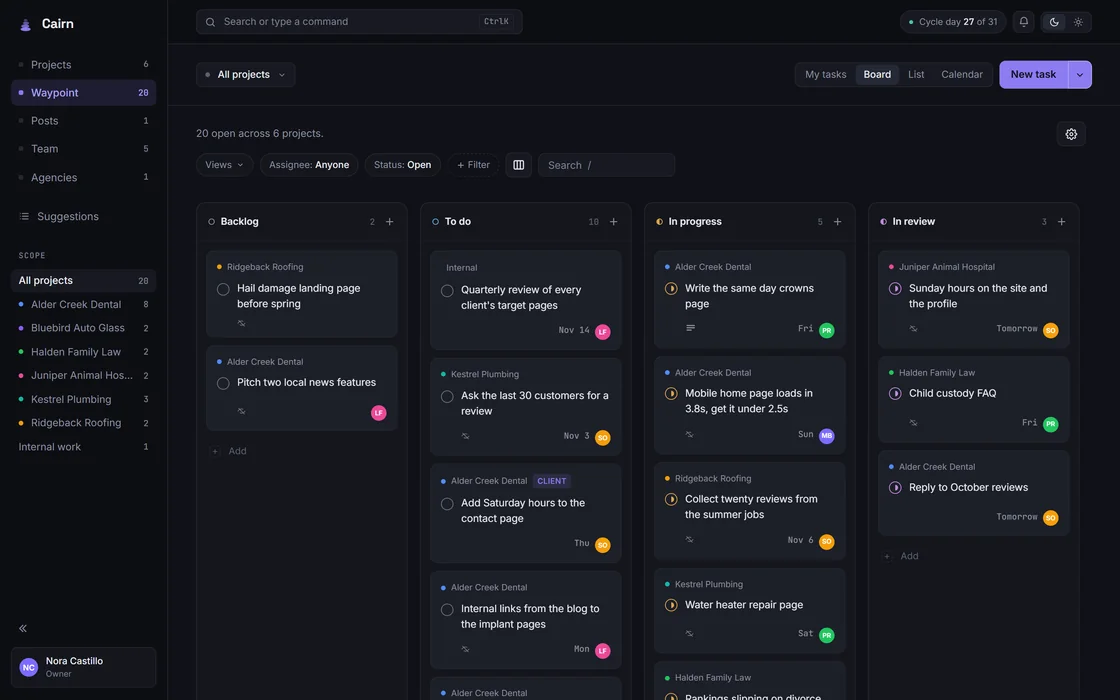Open the Views dropdown

[x=224, y=165]
